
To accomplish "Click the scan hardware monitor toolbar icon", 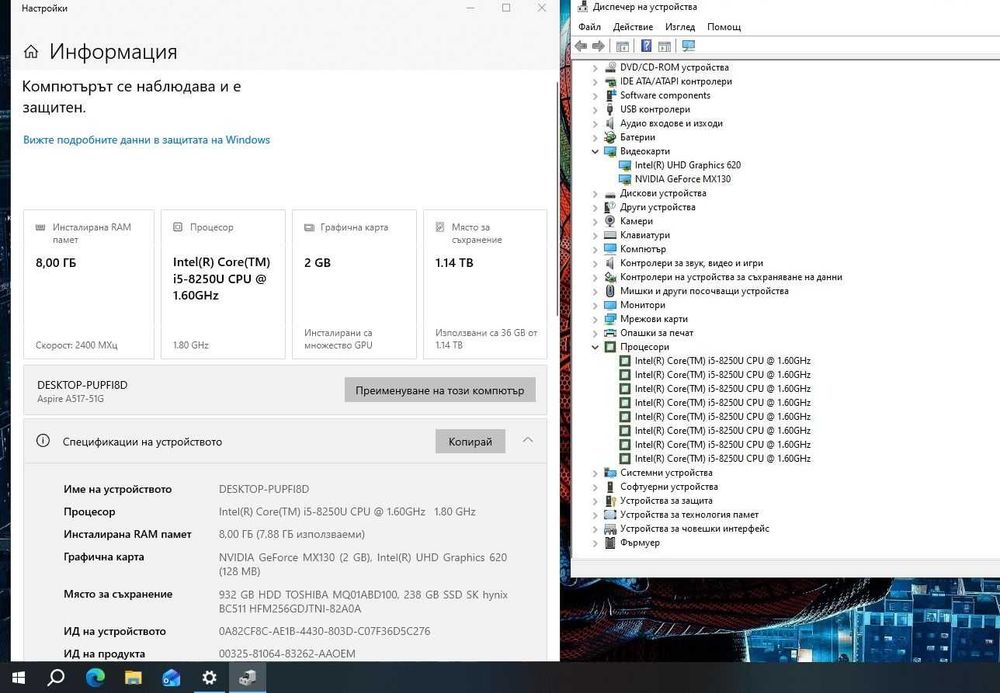I will tap(688, 46).
